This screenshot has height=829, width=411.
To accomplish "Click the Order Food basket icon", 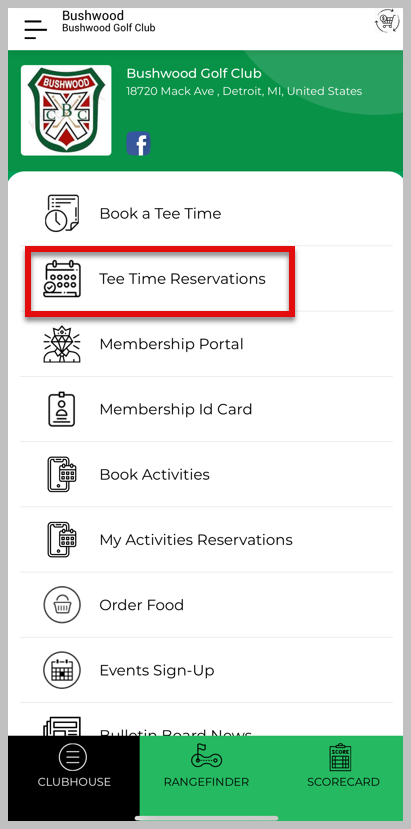I will click(x=62, y=605).
